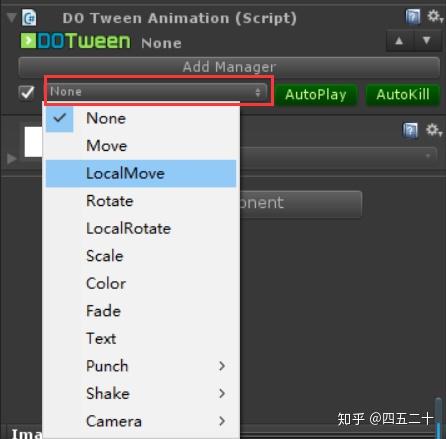Click the C# script icon for DOTween Animation
Viewport: 446px width, 439px height.
pyautogui.click(x=29, y=18)
